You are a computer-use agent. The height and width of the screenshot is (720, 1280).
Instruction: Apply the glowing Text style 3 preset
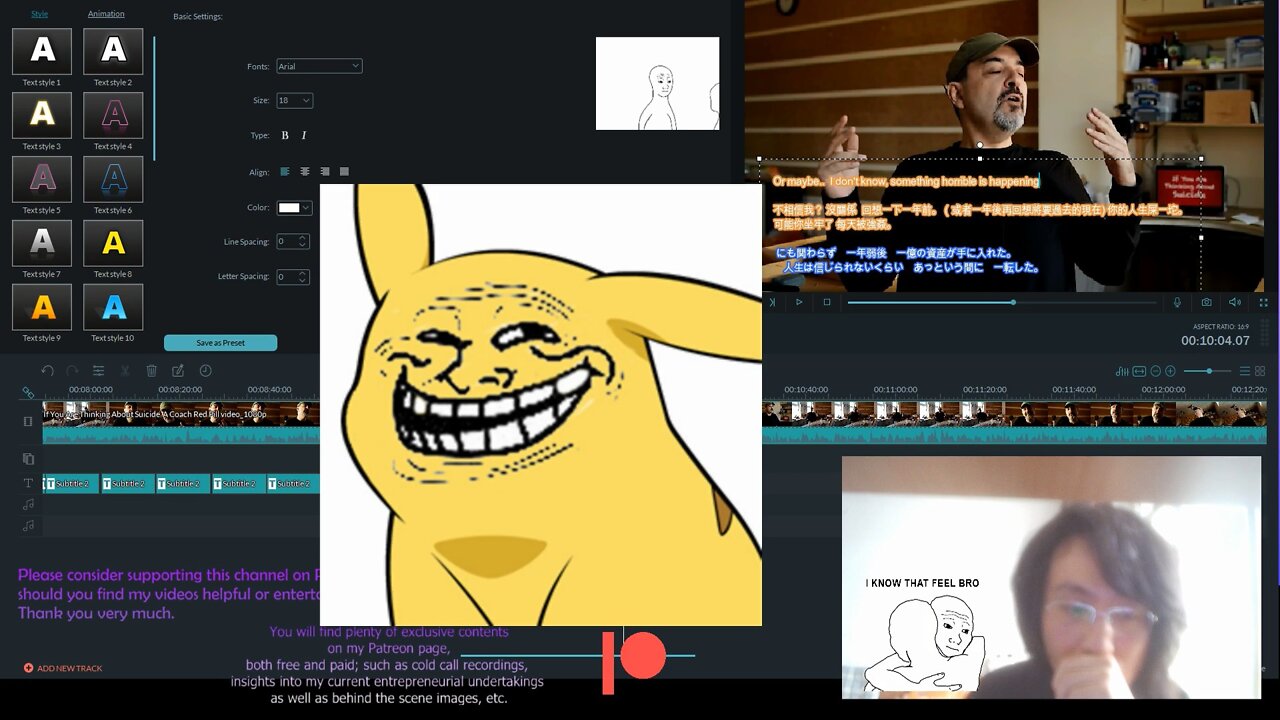(42, 115)
